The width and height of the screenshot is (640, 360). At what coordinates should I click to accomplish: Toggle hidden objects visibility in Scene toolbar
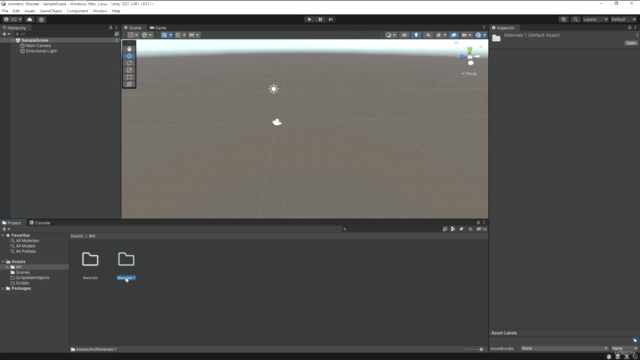click(x=453, y=35)
